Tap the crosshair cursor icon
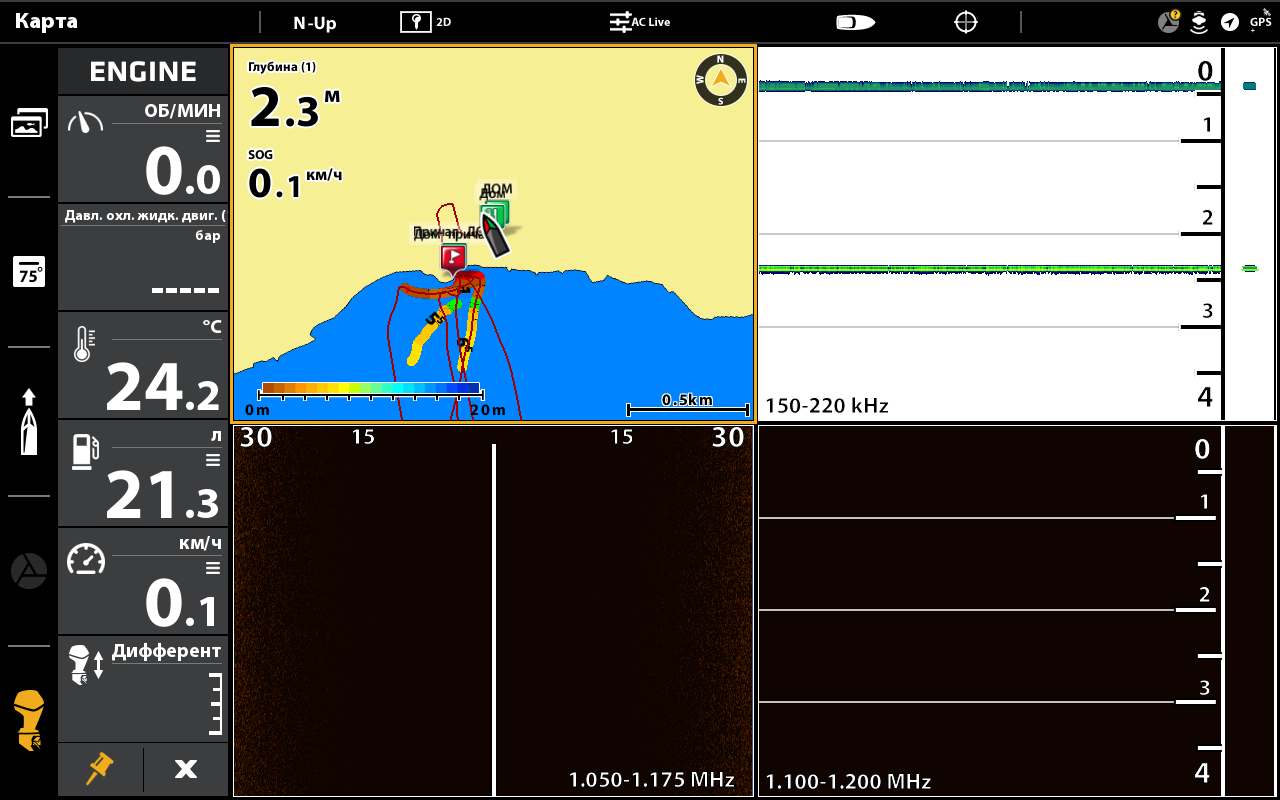The height and width of the screenshot is (800, 1280). [x=965, y=22]
